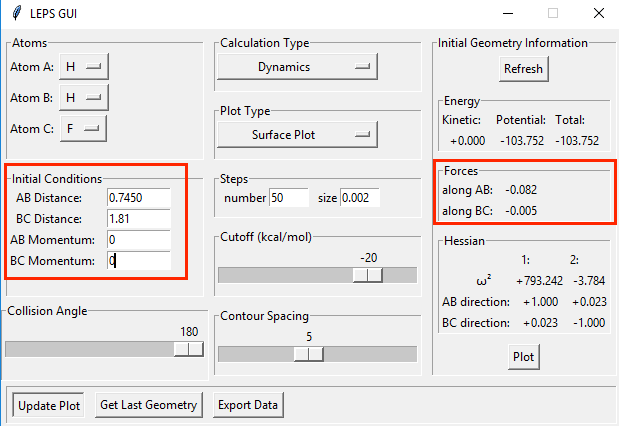Click the AB Momentum input field
This screenshot has width=619, height=426.
139,240
